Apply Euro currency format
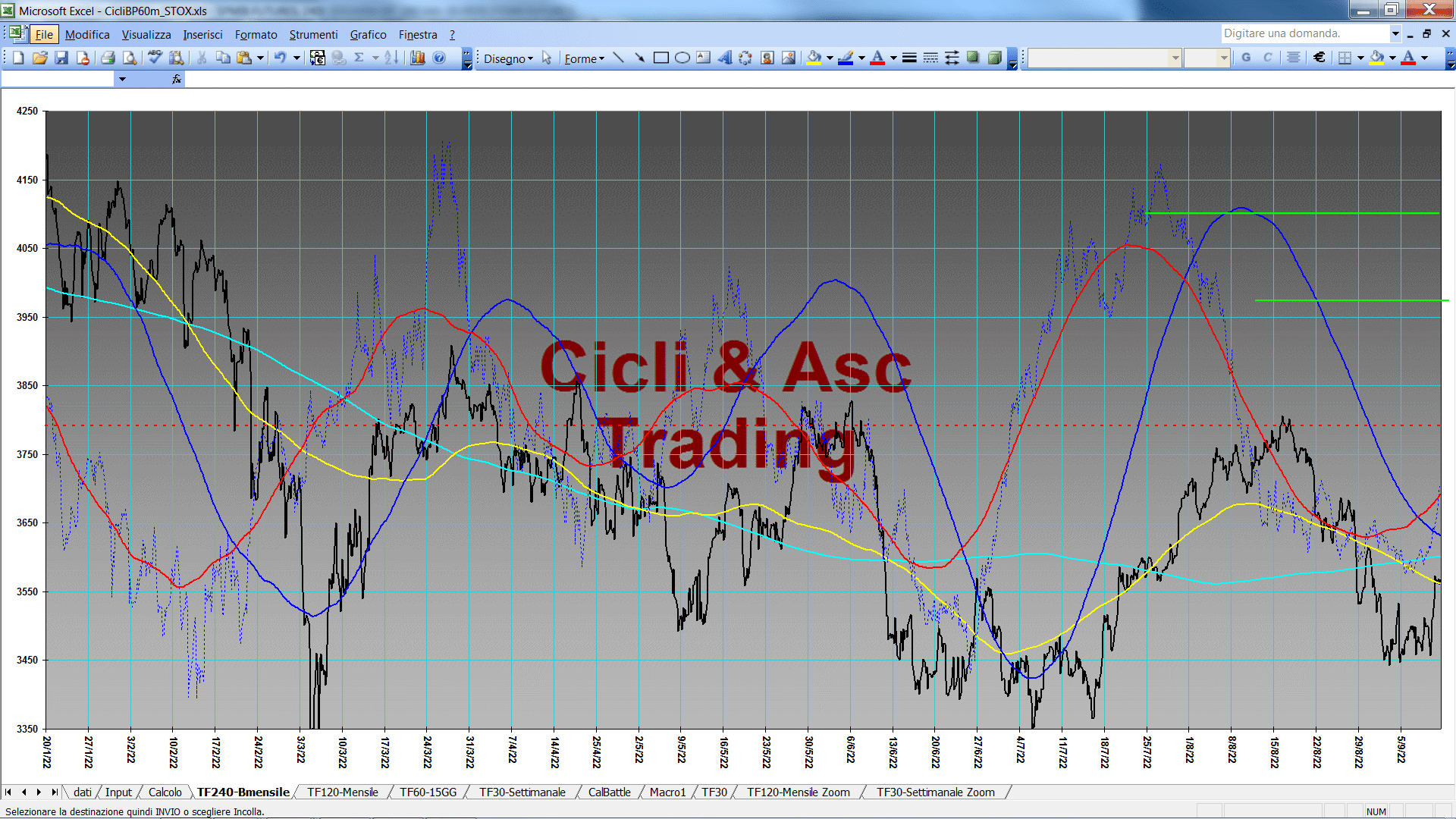This screenshot has width=1456, height=819. (1319, 58)
